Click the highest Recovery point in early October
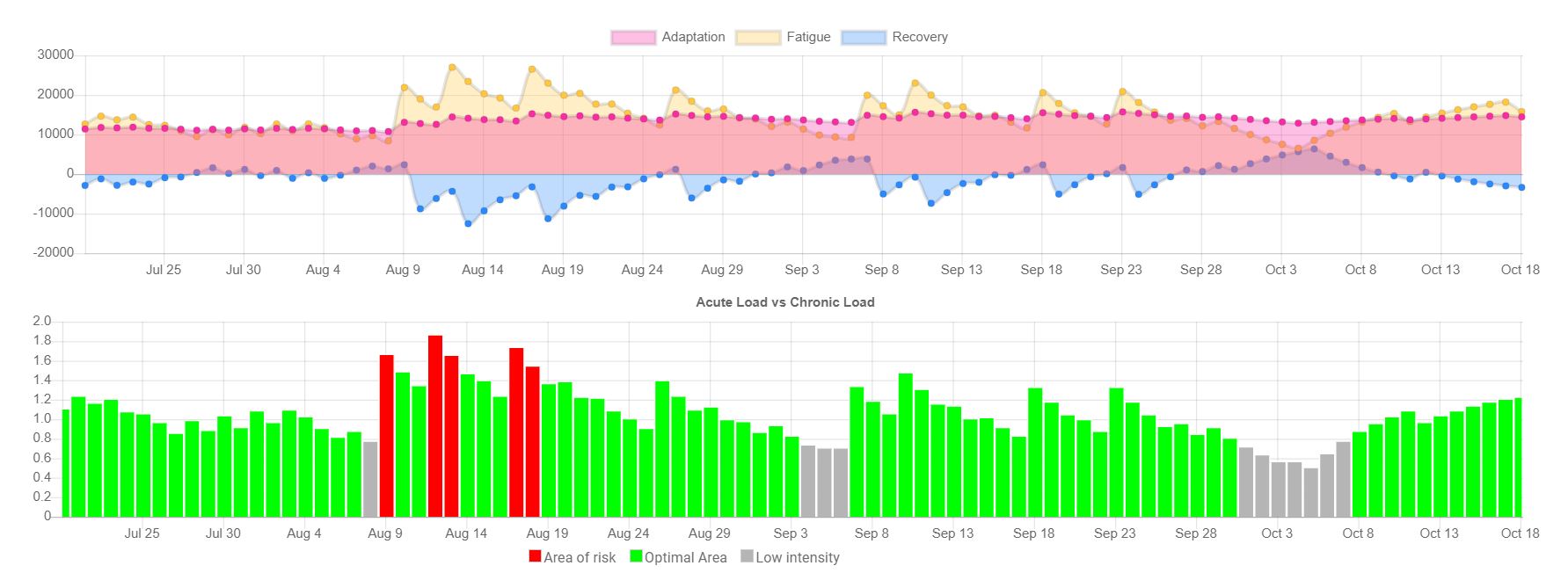 [x=1314, y=149]
